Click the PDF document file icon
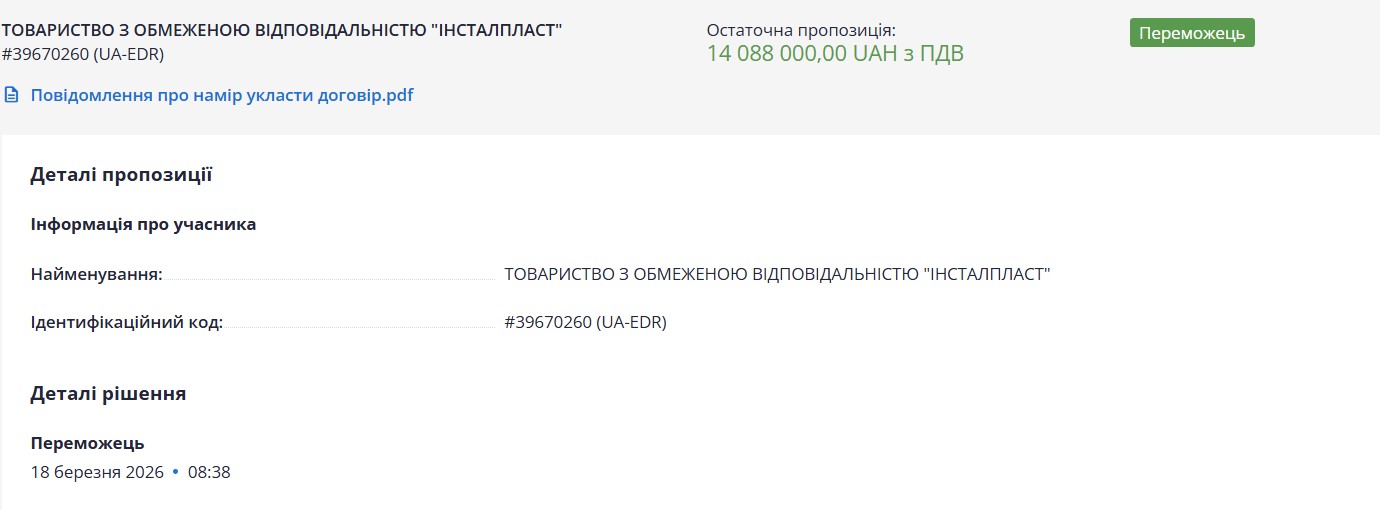 [12, 96]
